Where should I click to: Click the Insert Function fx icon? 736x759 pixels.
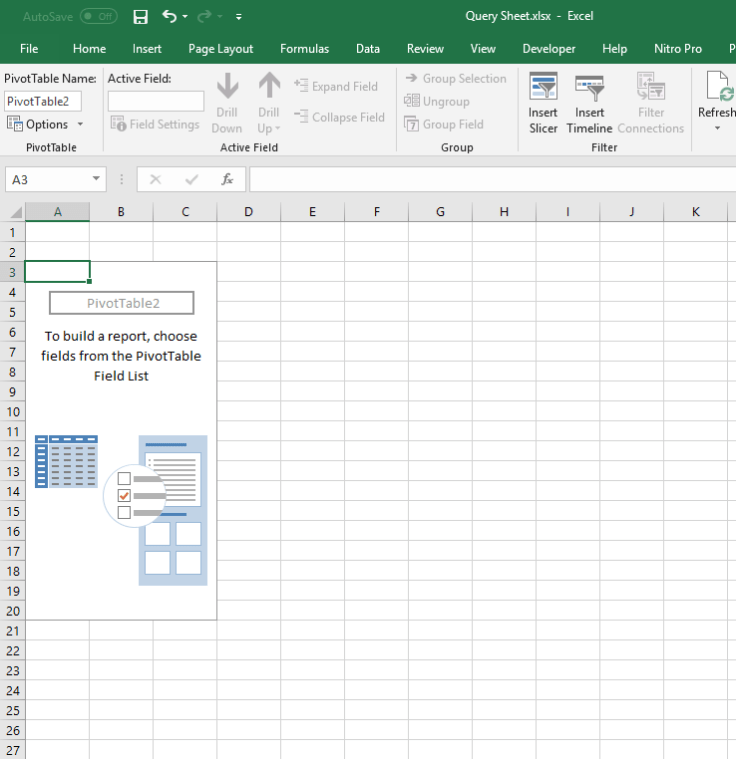pyautogui.click(x=227, y=179)
